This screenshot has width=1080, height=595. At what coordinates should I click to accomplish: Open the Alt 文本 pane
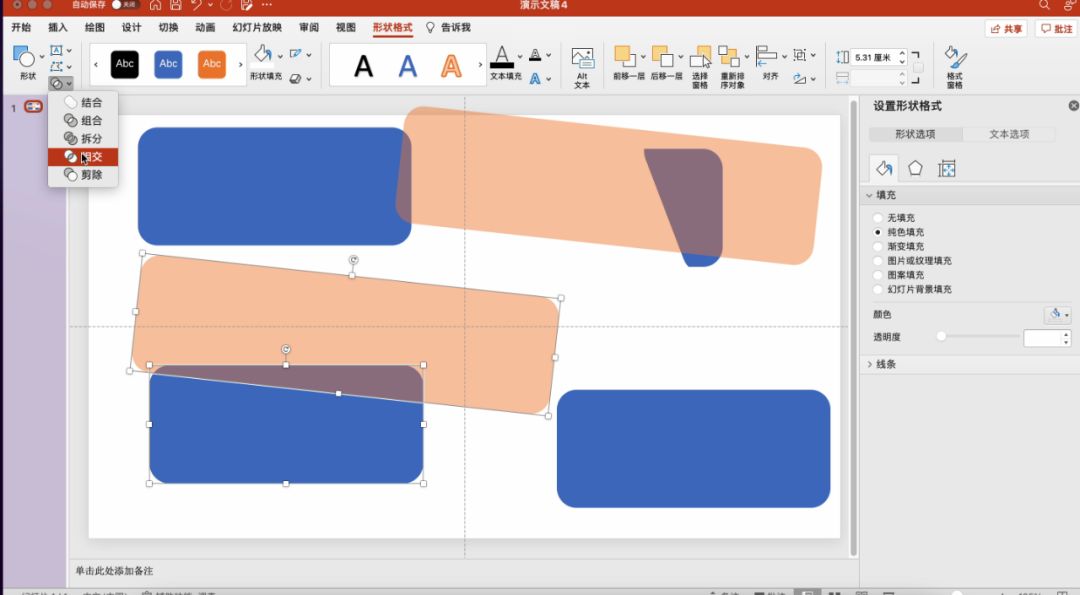582,67
